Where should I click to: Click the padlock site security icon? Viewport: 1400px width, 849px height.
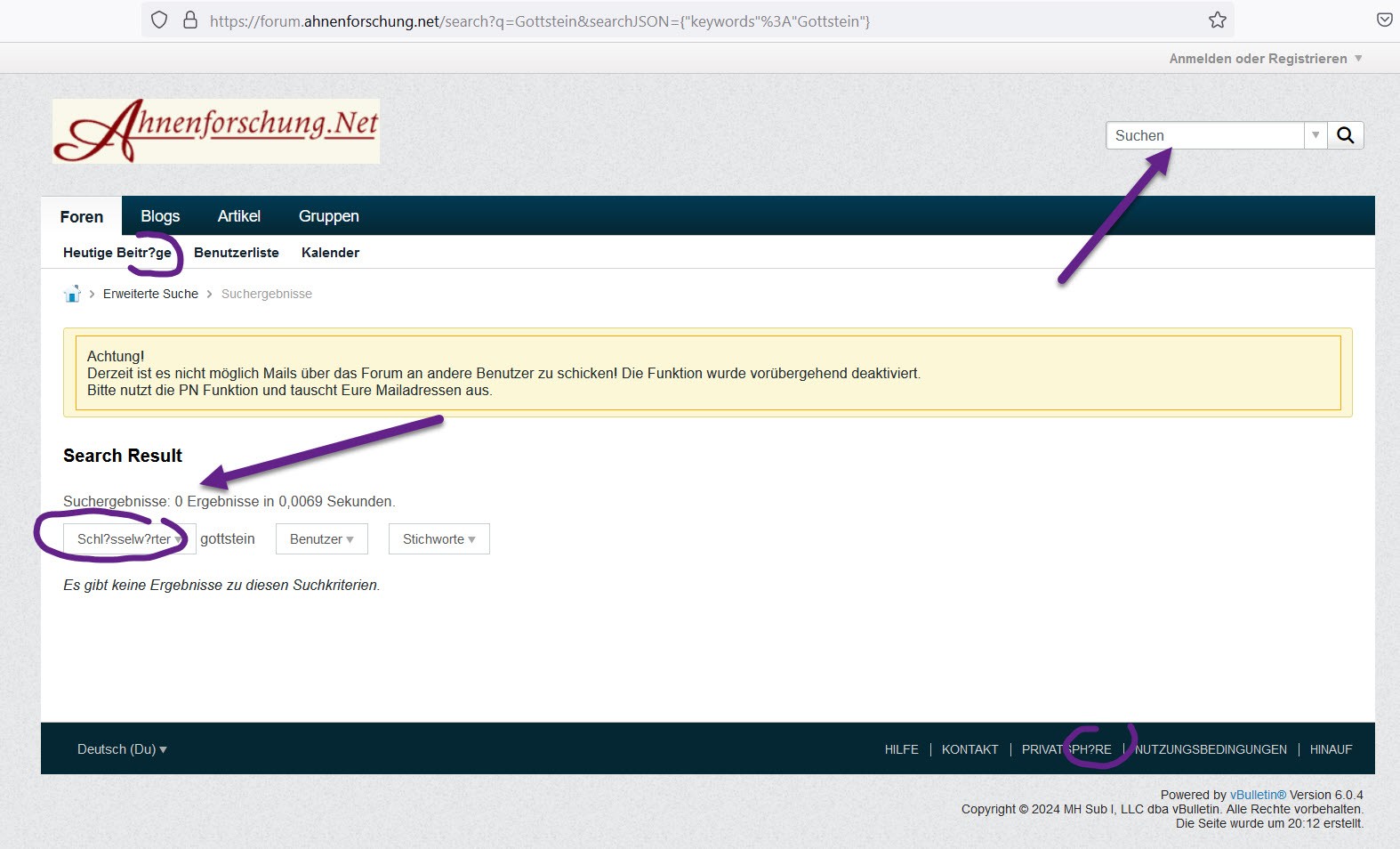189,20
